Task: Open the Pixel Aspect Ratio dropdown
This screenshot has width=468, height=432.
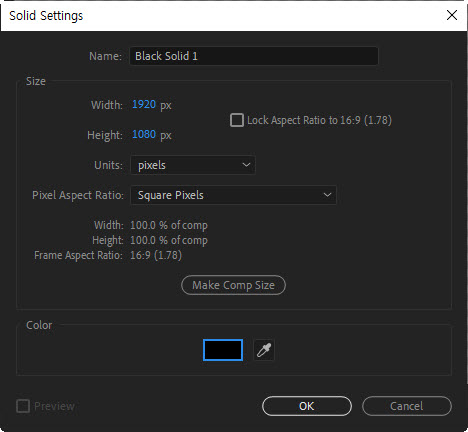Action: (x=233, y=195)
